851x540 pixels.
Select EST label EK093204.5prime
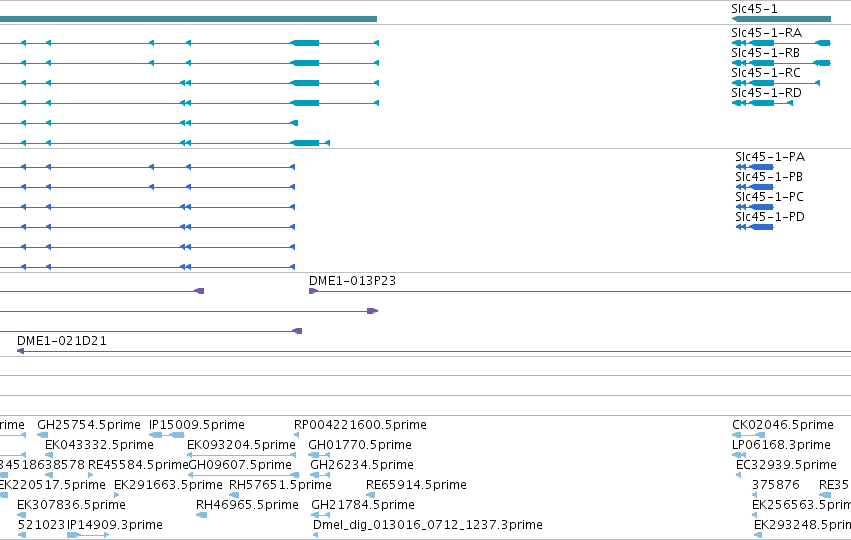click(x=242, y=444)
